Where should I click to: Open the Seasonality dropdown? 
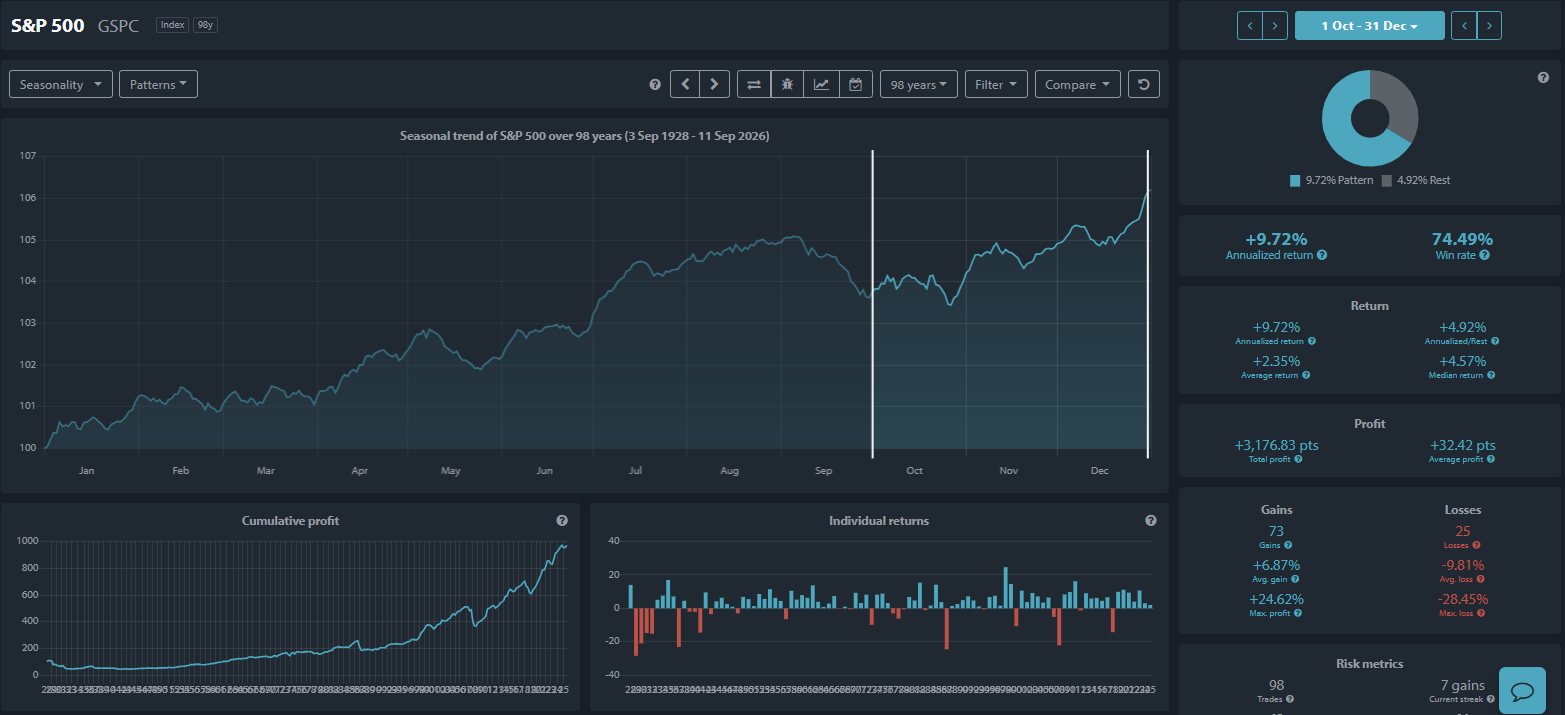pos(60,85)
